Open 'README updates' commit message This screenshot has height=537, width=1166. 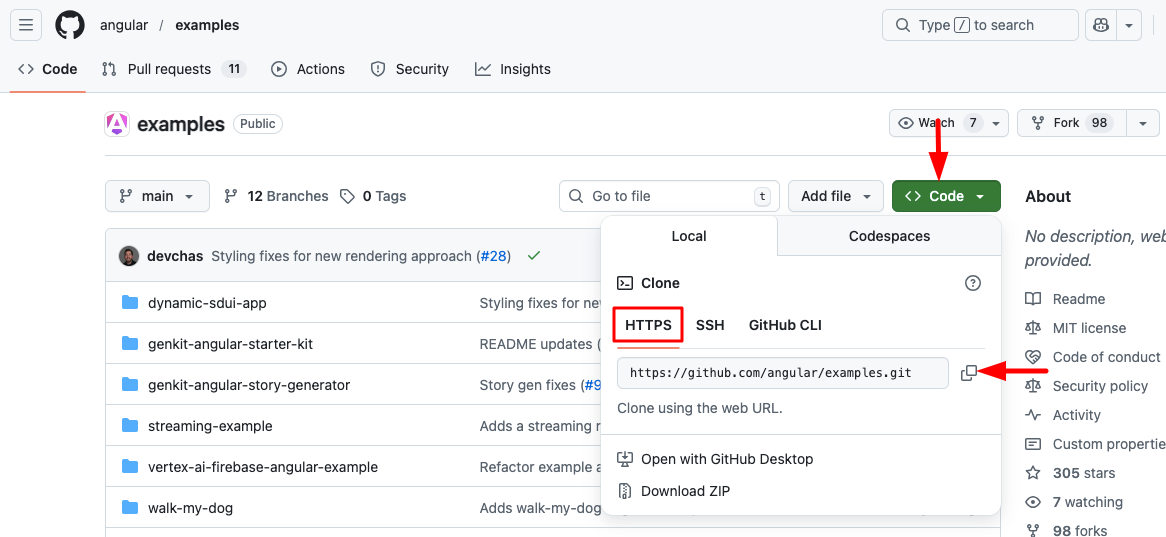tap(536, 344)
